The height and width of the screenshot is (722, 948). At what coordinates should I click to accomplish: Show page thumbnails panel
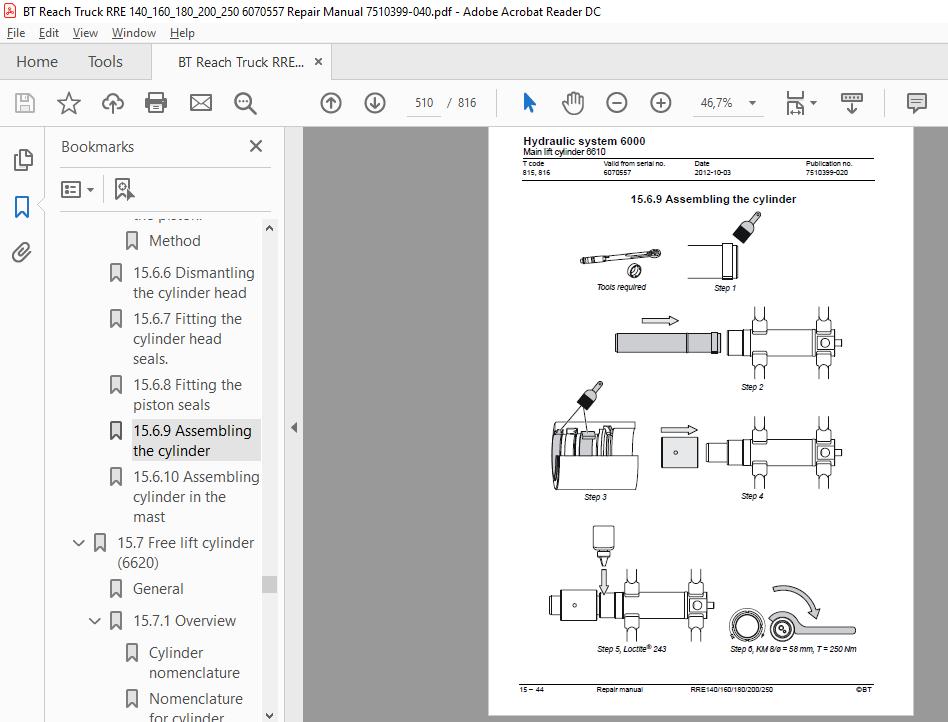pyautogui.click(x=22, y=160)
